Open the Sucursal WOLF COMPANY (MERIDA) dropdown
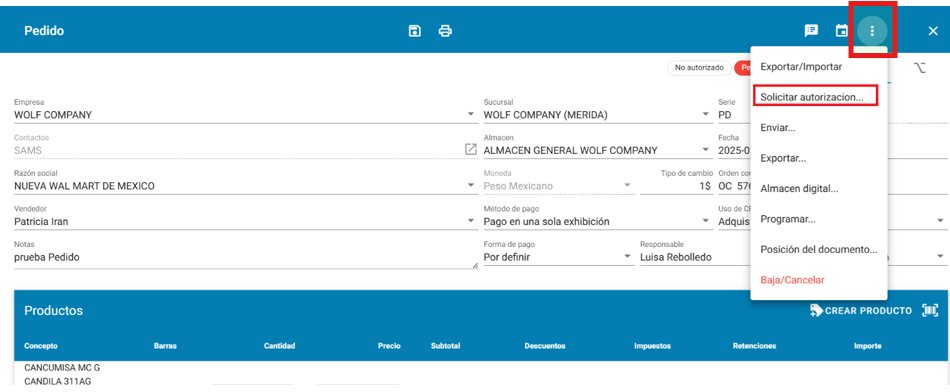 [705, 115]
